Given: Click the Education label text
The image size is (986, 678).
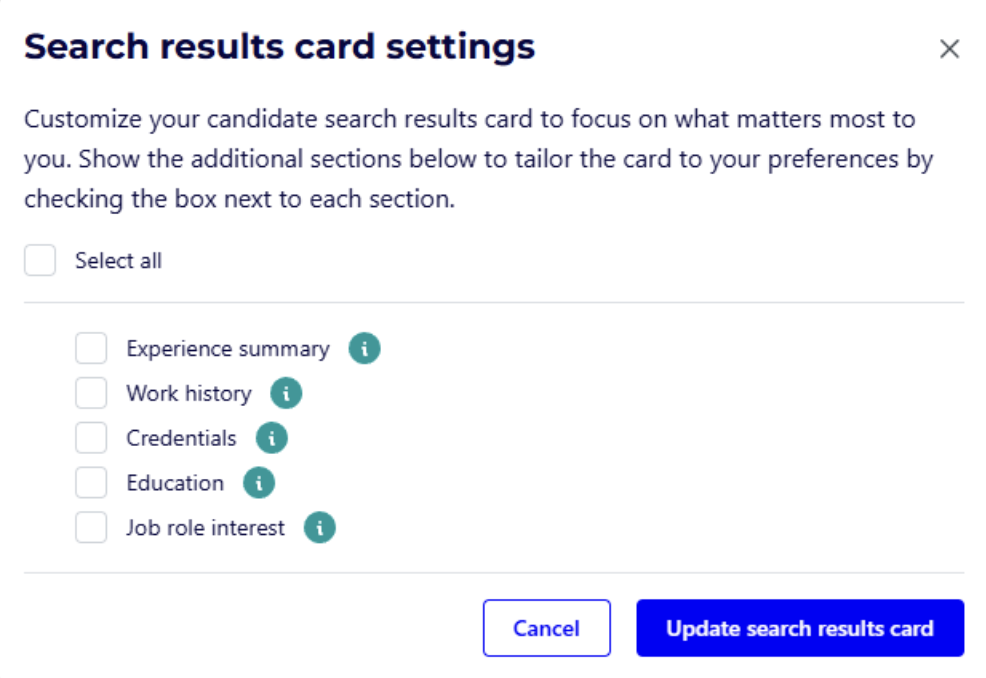Looking at the screenshot, I should 175,483.
